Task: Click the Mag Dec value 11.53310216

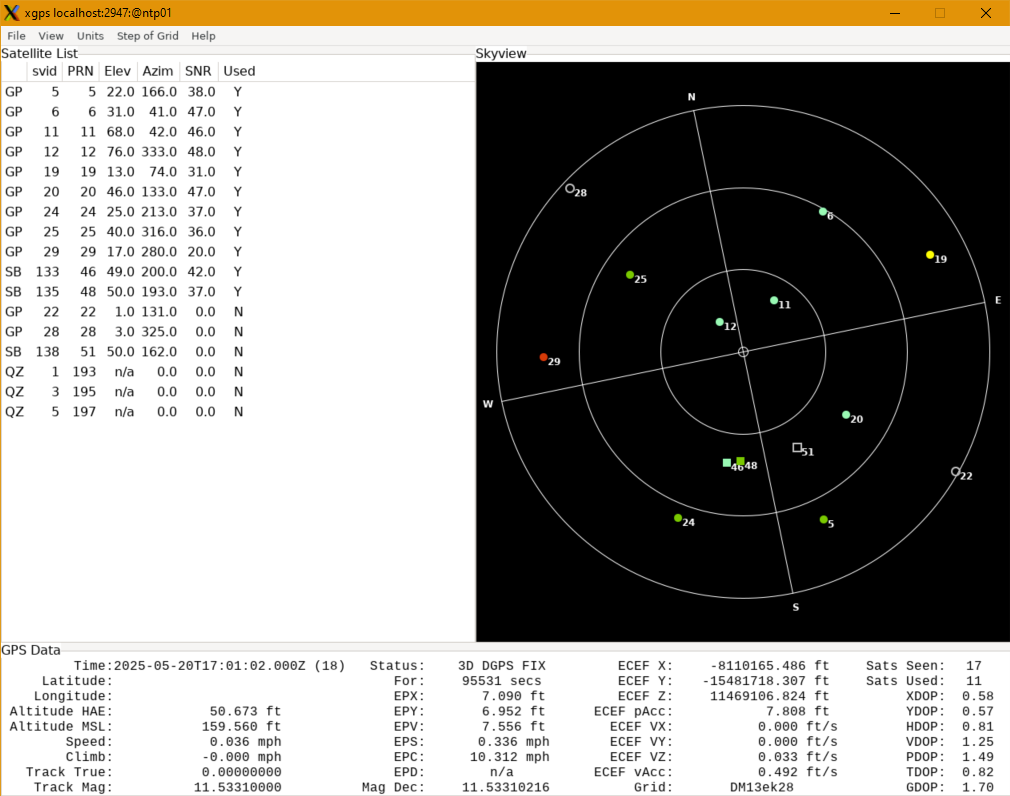Action: point(506,788)
